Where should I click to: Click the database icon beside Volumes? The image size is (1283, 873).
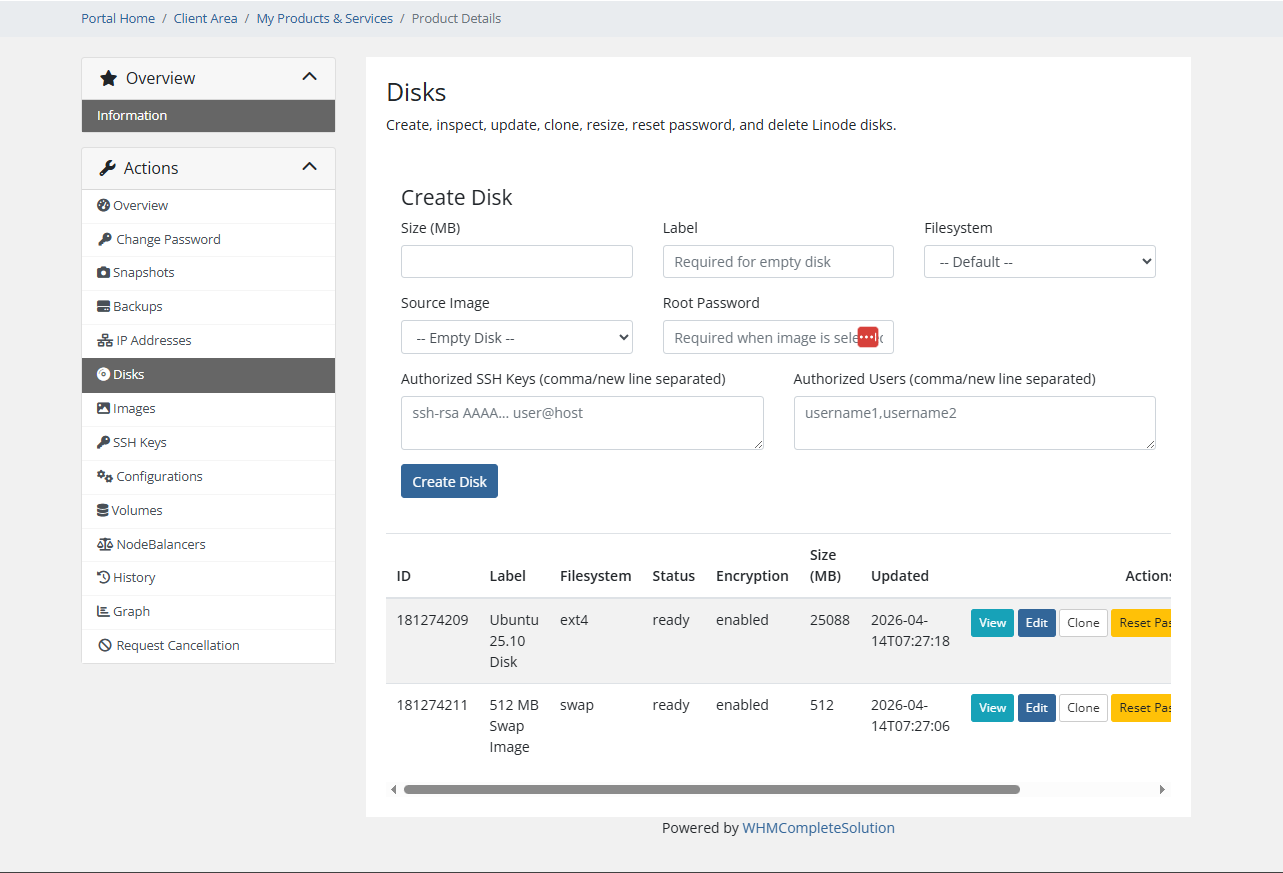103,511
